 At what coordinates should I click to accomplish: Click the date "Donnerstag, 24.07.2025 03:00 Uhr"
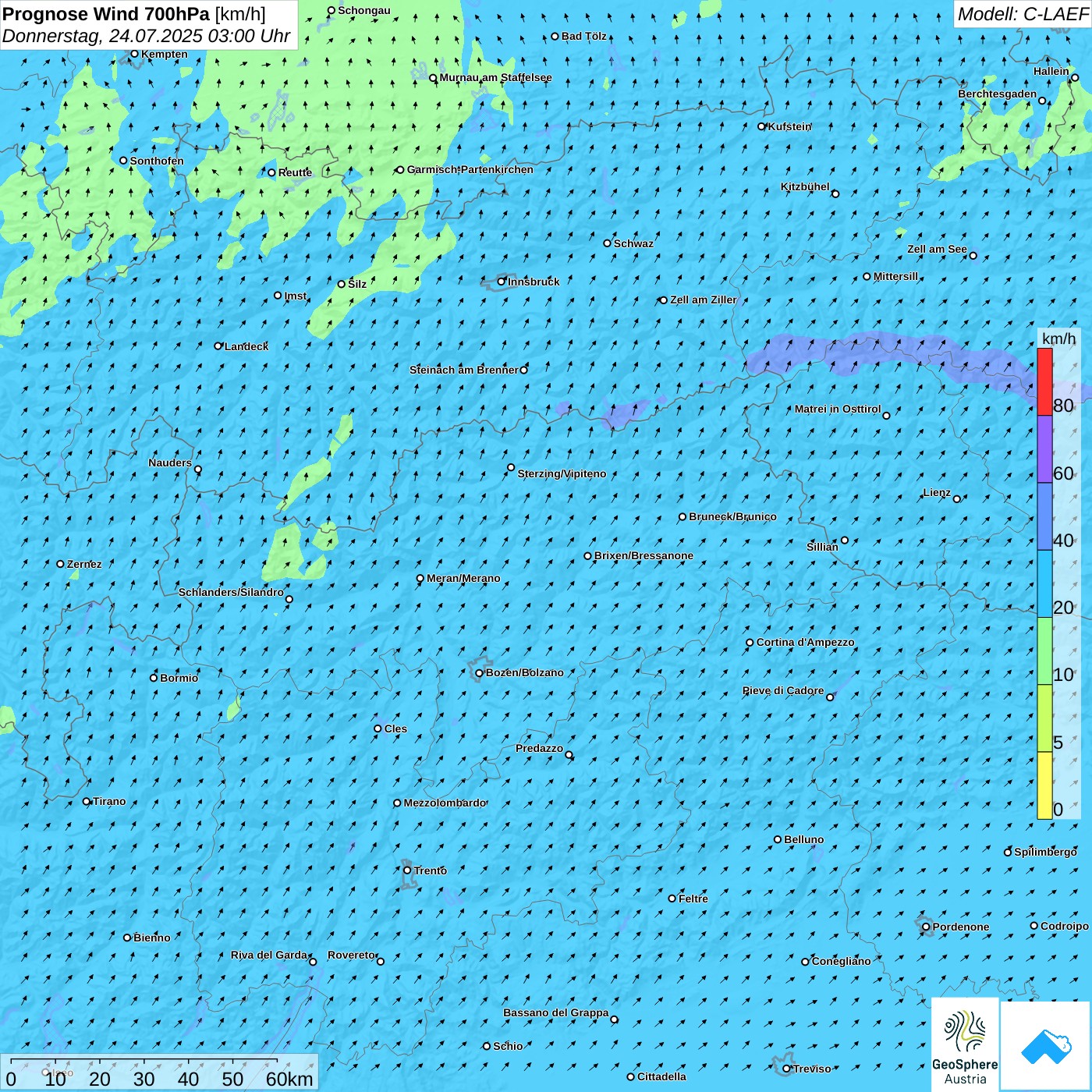[x=147, y=36]
